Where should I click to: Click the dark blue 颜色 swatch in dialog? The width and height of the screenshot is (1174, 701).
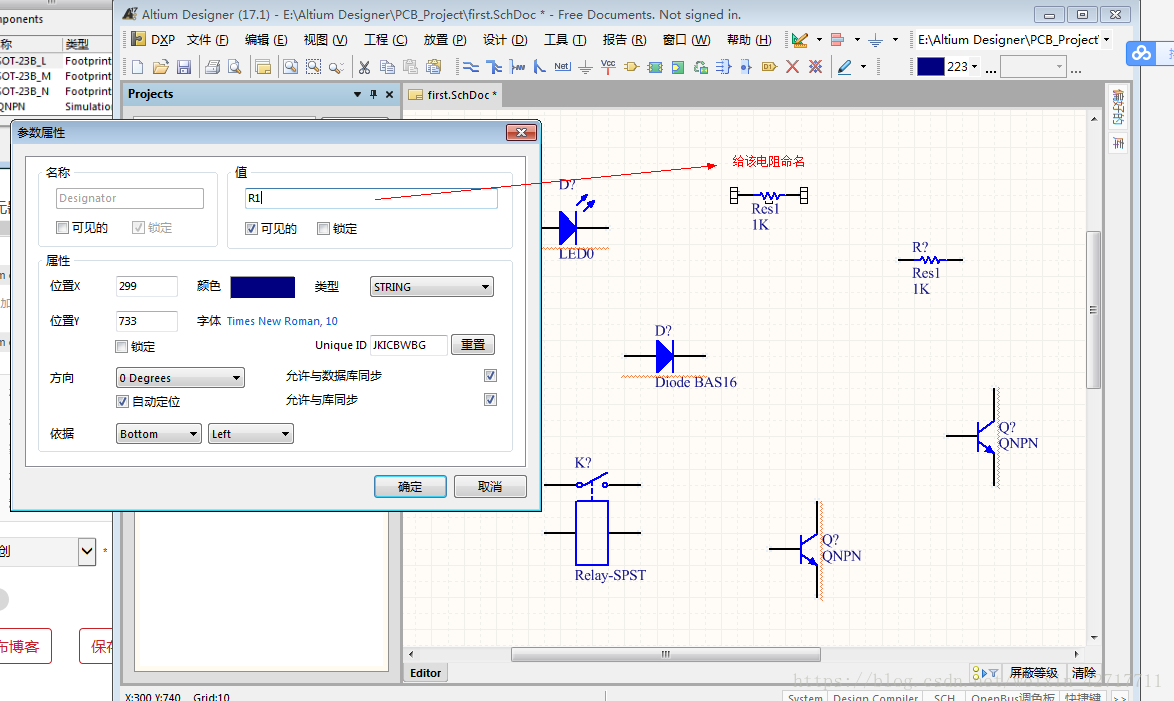[263, 287]
